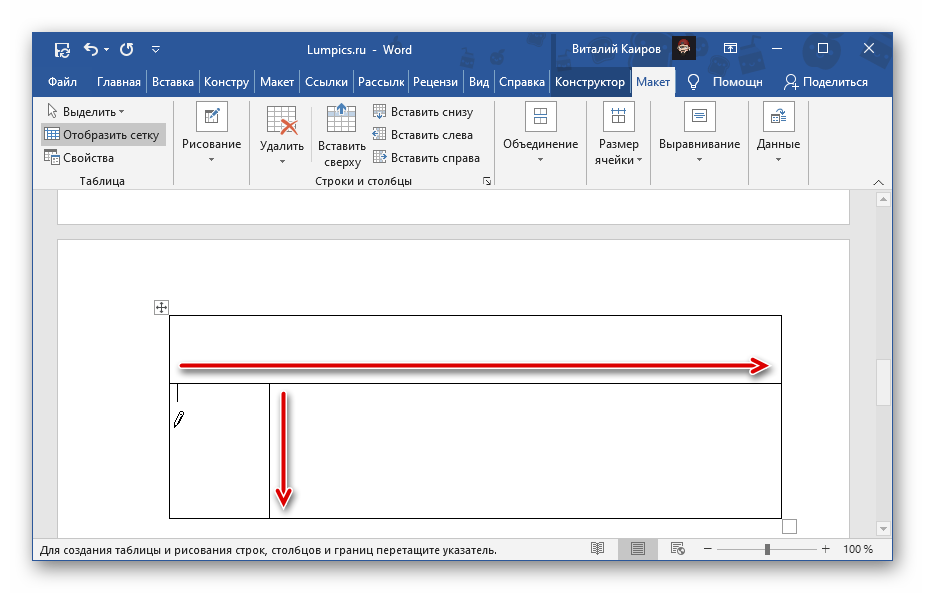This screenshot has width=925, height=593.
Task: Click the zoom slider in status bar
Action: [766, 549]
